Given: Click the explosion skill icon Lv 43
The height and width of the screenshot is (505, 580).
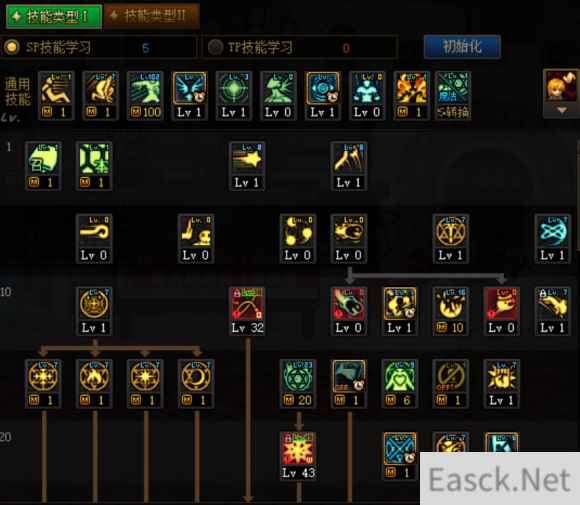Looking at the screenshot, I should (298, 456).
